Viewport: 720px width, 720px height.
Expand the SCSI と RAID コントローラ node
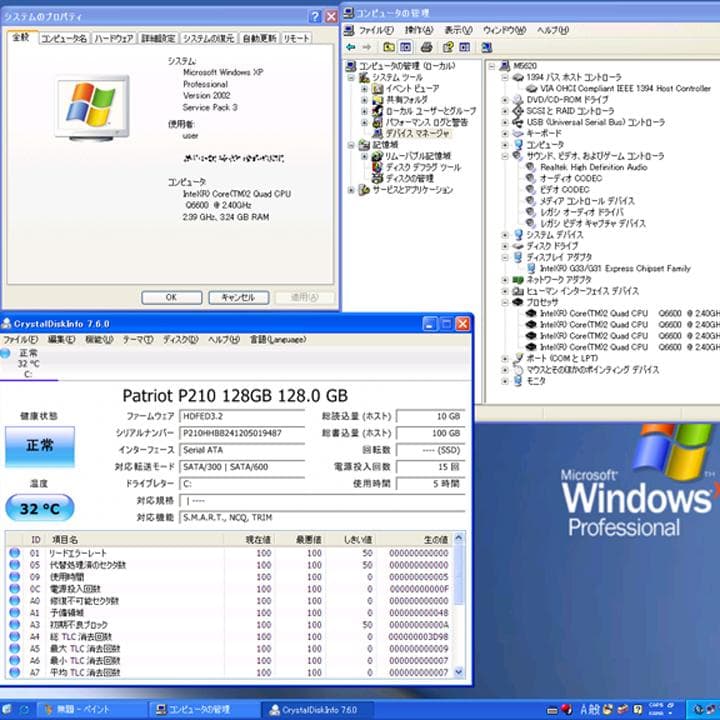click(x=505, y=111)
